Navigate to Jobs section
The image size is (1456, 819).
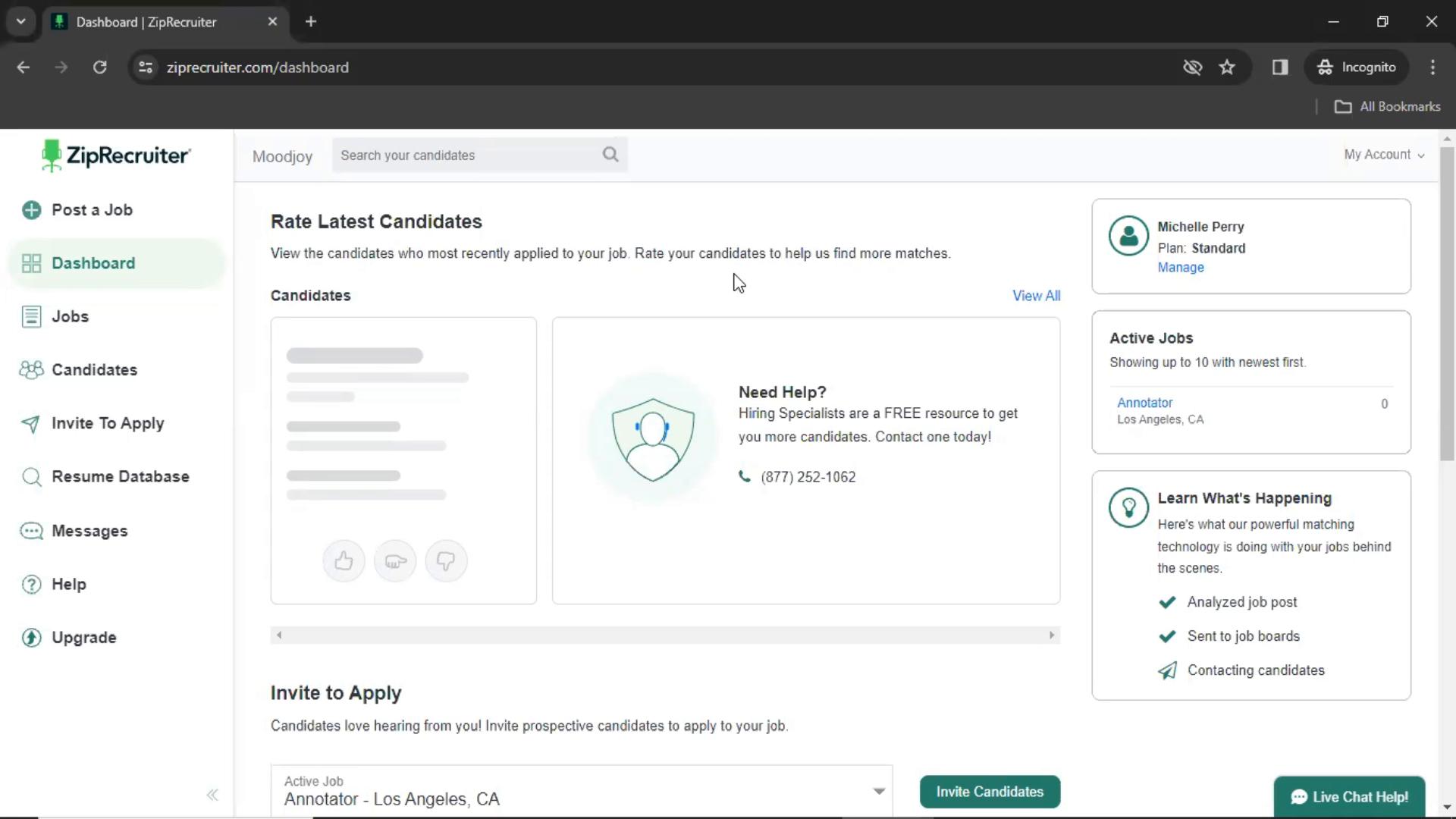pyautogui.click(x=70, y=316)
